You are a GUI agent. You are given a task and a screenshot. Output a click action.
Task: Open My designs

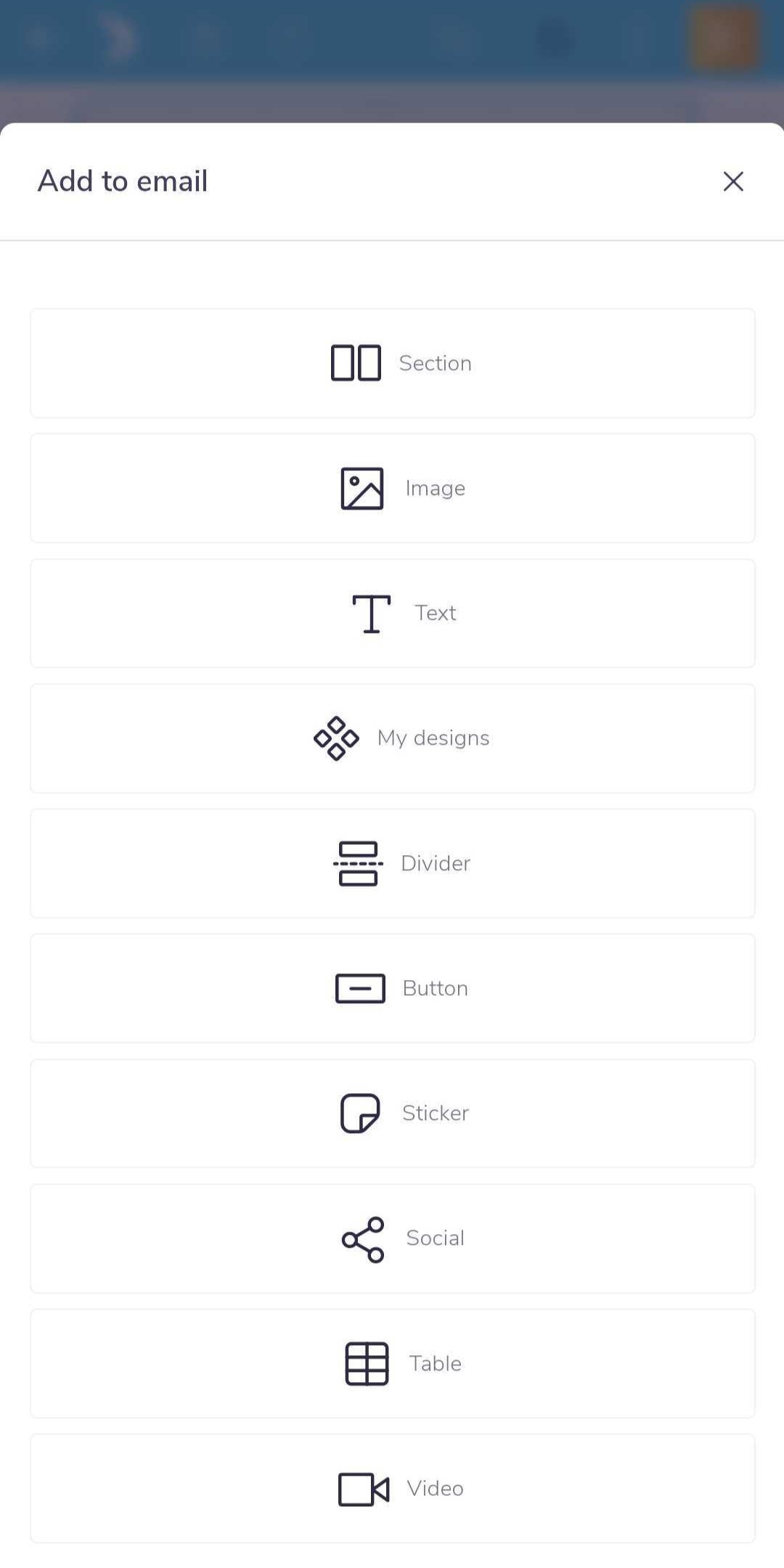coord(393,738)
